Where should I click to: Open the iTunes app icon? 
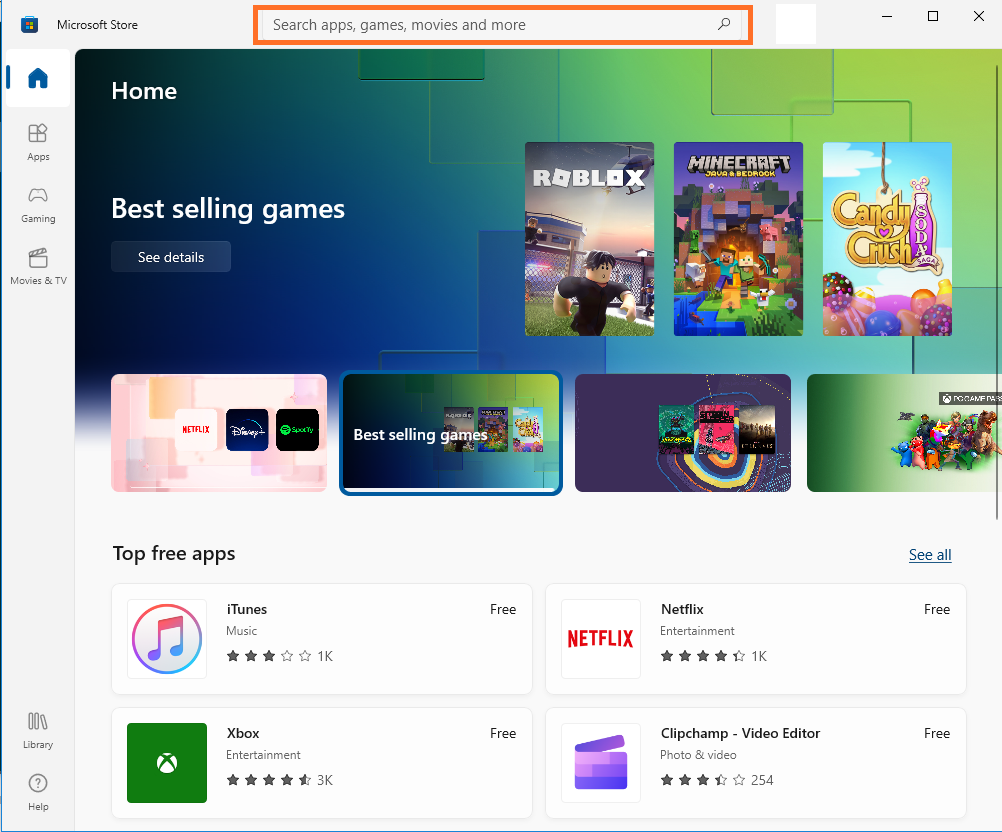point(167,639)
